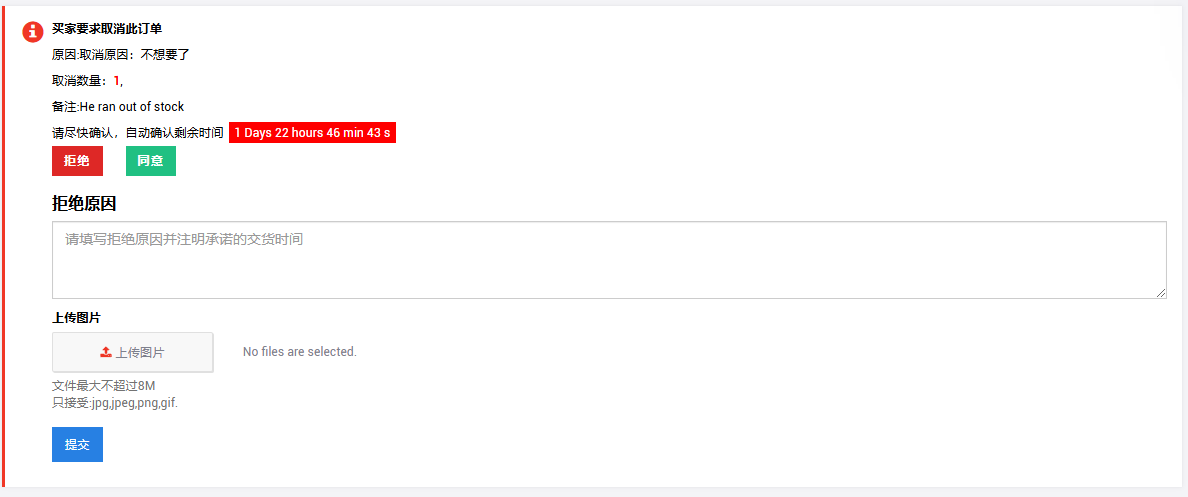This screenshot has width=1188, height=497.
Task: Click the red upload arrow icon
Action: [x=106, y=352]
